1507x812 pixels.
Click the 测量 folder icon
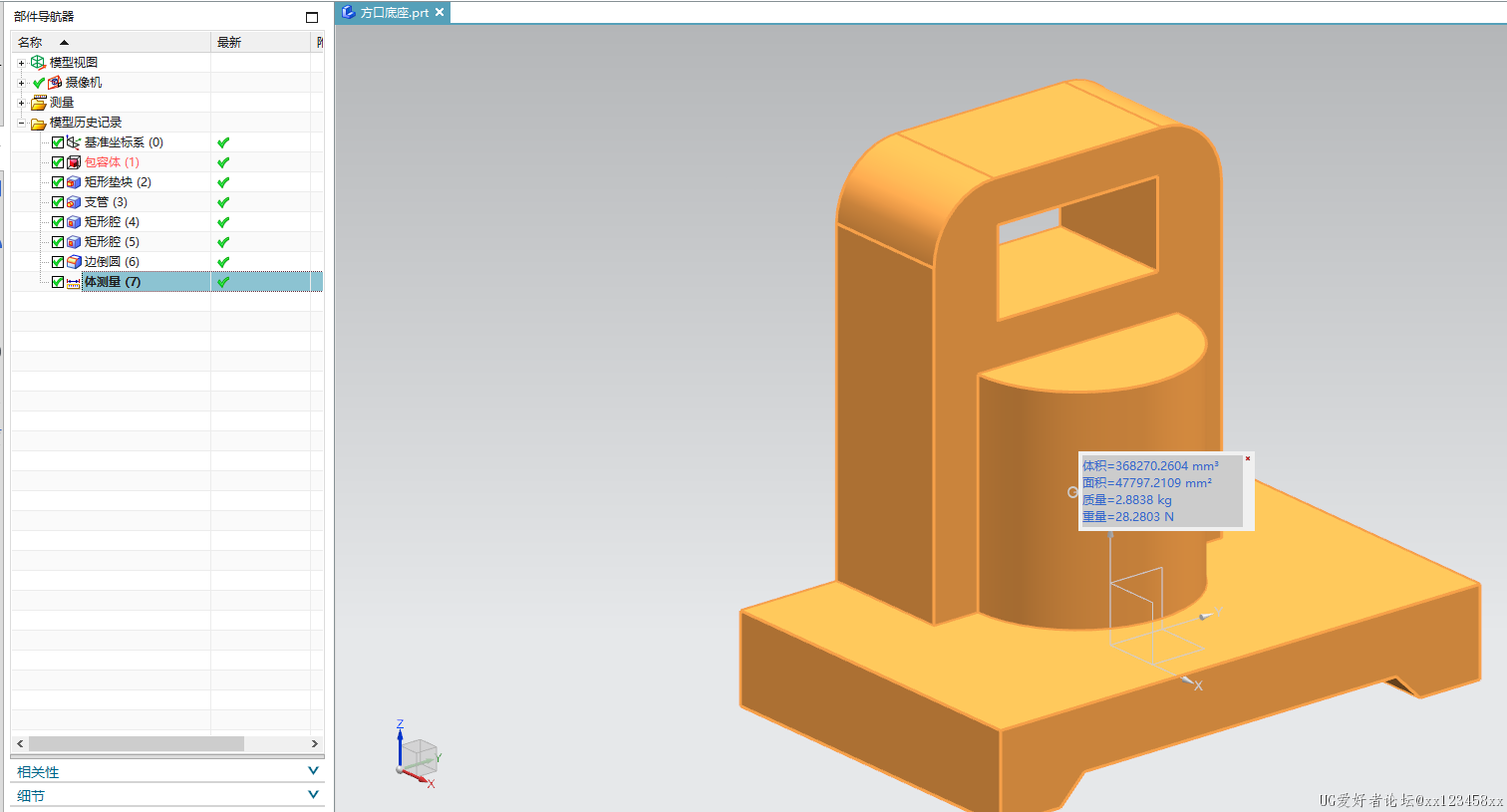point(39,103)
